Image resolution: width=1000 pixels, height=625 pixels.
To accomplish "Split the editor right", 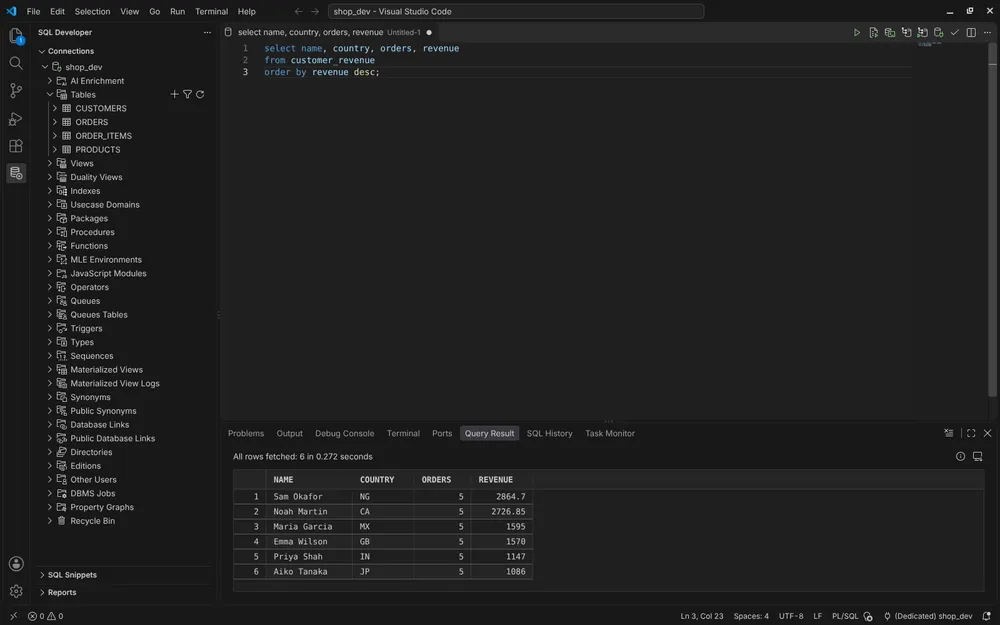I will tap(971, 33).
